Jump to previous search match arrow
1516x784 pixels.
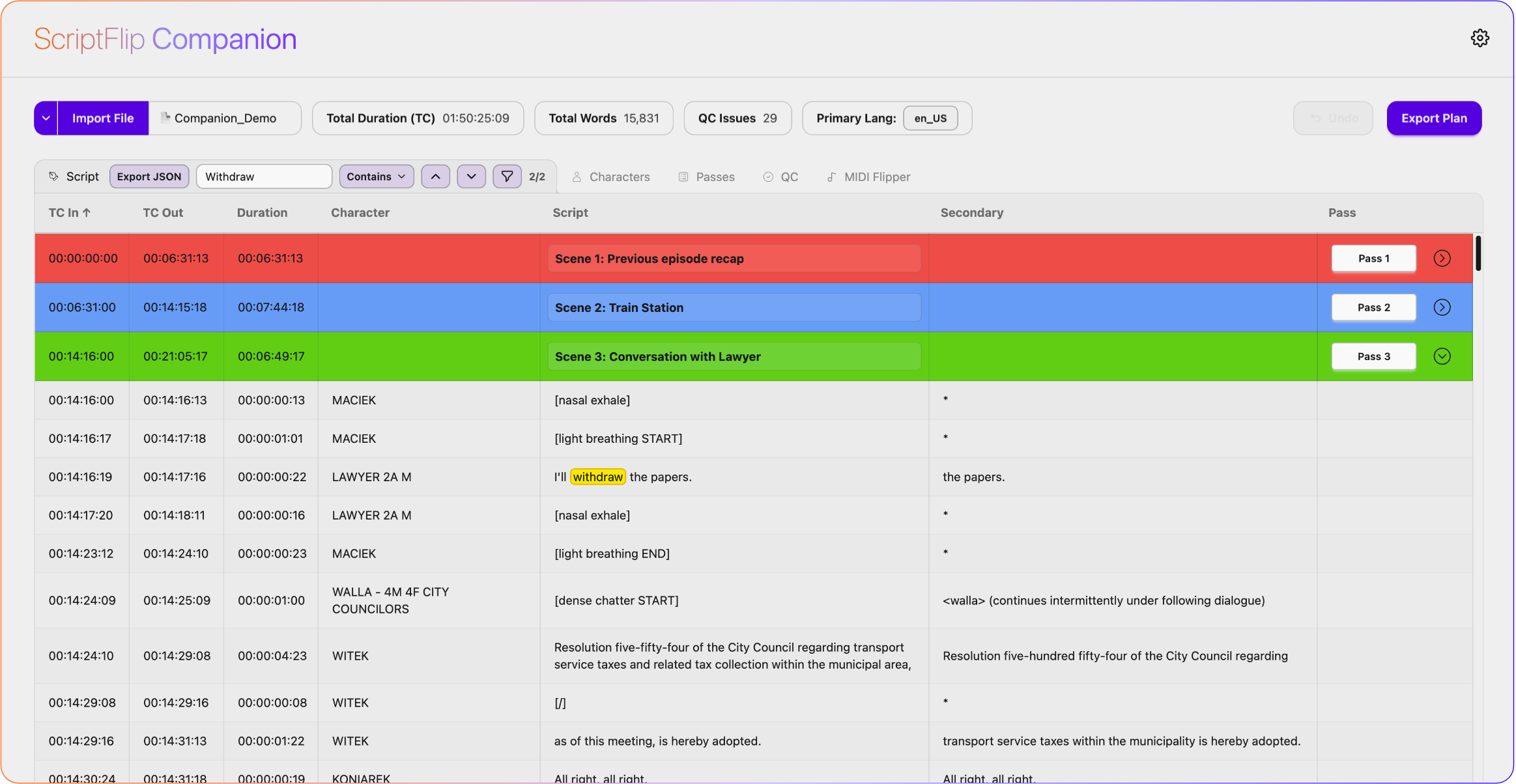tap(435, 176)
